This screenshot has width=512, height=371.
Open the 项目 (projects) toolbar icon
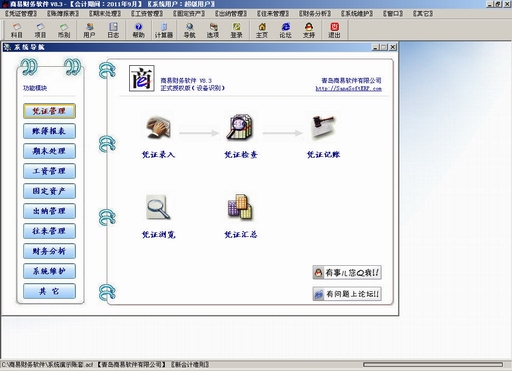tap(40, 30)
